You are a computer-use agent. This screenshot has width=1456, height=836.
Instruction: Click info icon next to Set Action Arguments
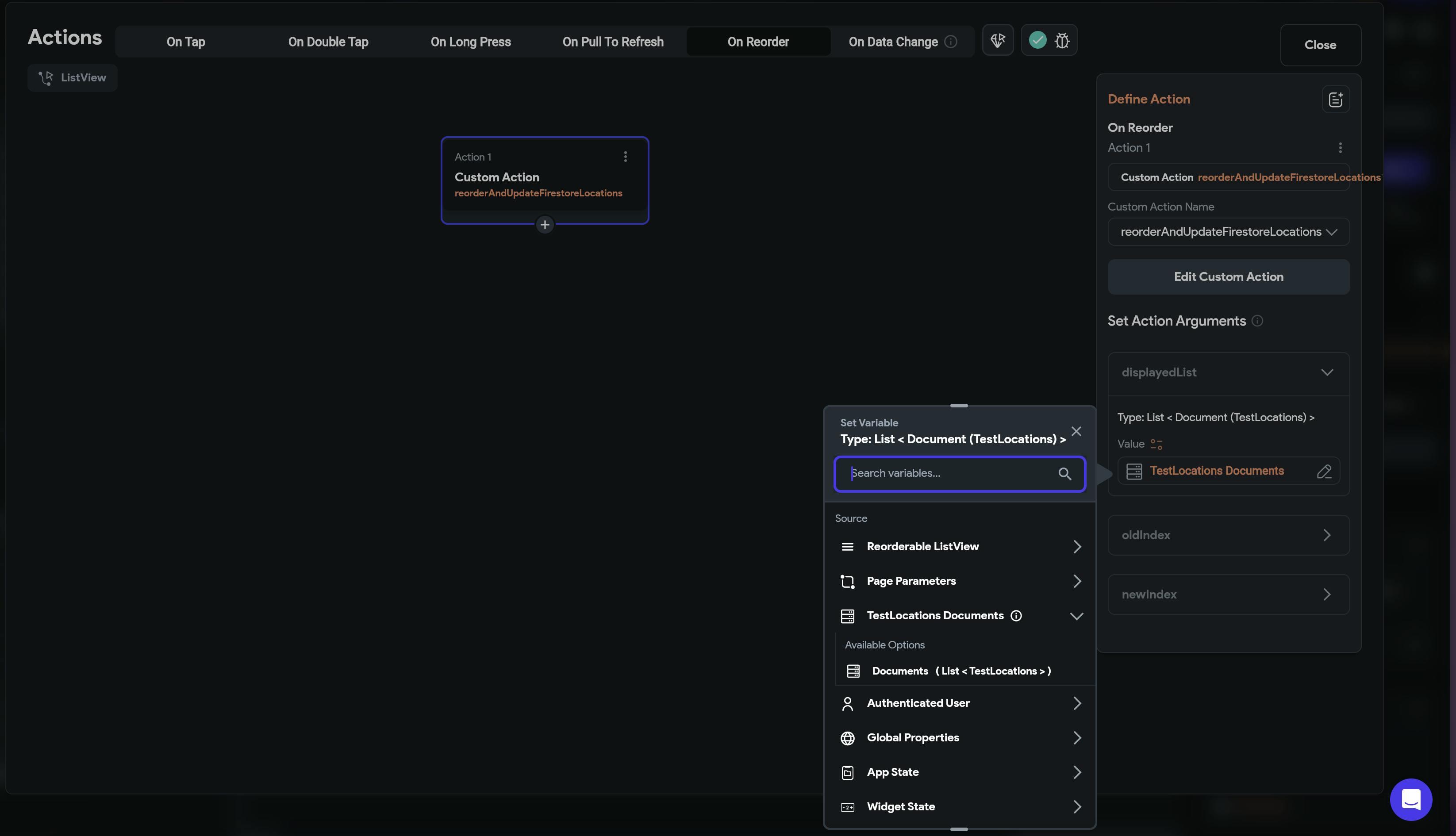1257,321
